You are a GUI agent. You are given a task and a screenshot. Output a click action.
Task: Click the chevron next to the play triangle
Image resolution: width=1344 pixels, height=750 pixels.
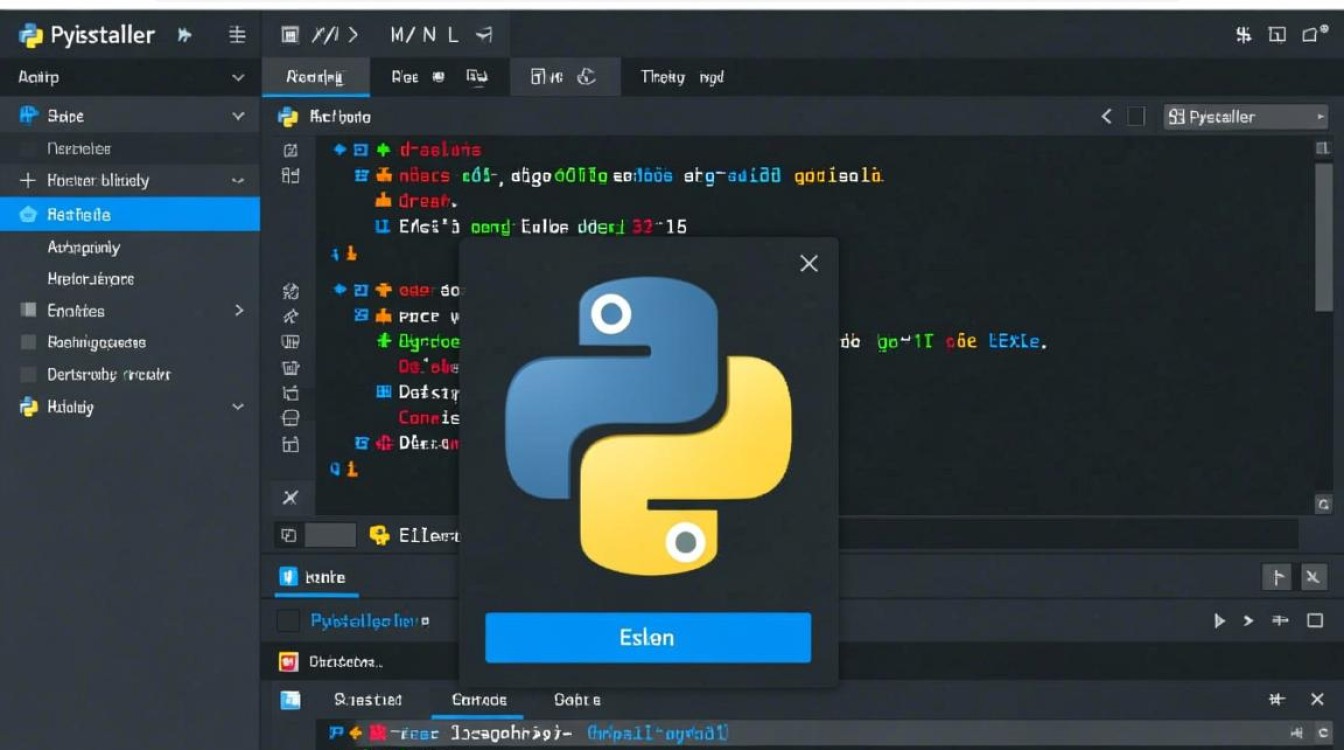click(x=1248, y=621)
